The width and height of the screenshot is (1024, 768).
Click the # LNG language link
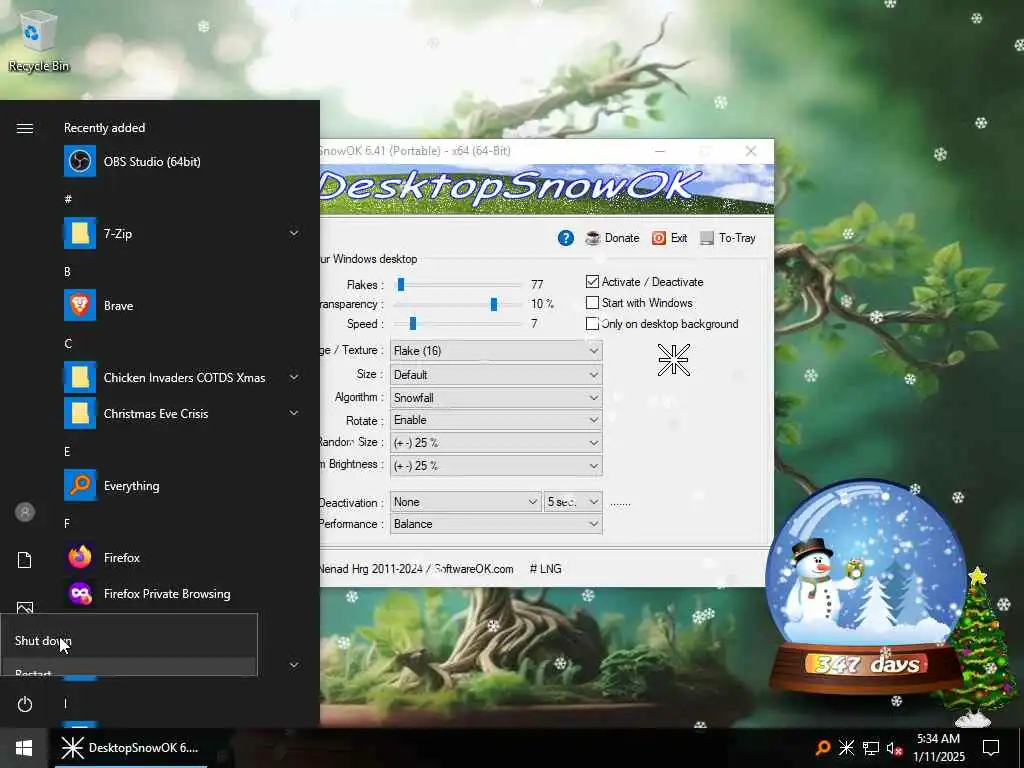[x=545, y=569]
